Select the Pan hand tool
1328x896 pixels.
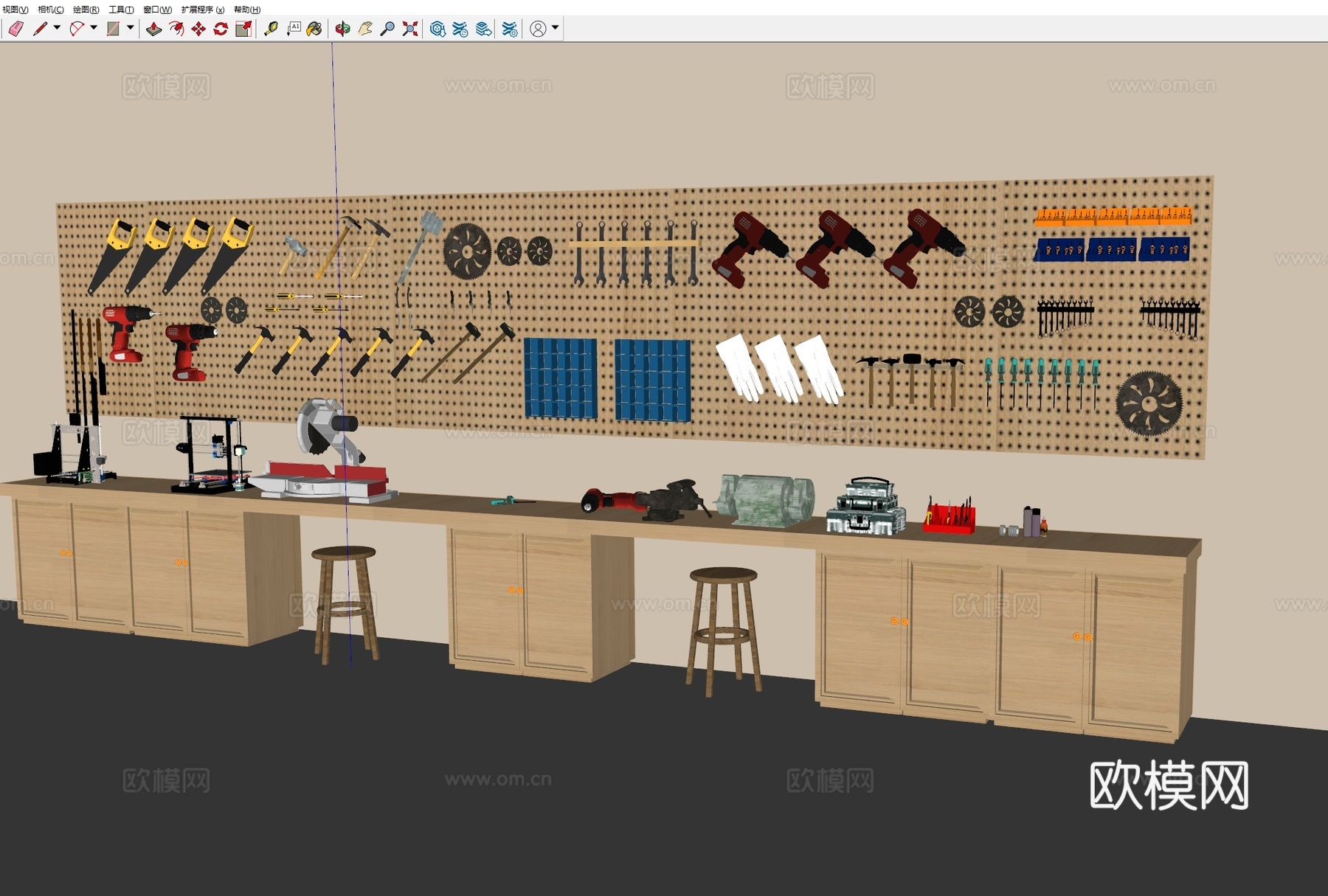tap(365, 29)
